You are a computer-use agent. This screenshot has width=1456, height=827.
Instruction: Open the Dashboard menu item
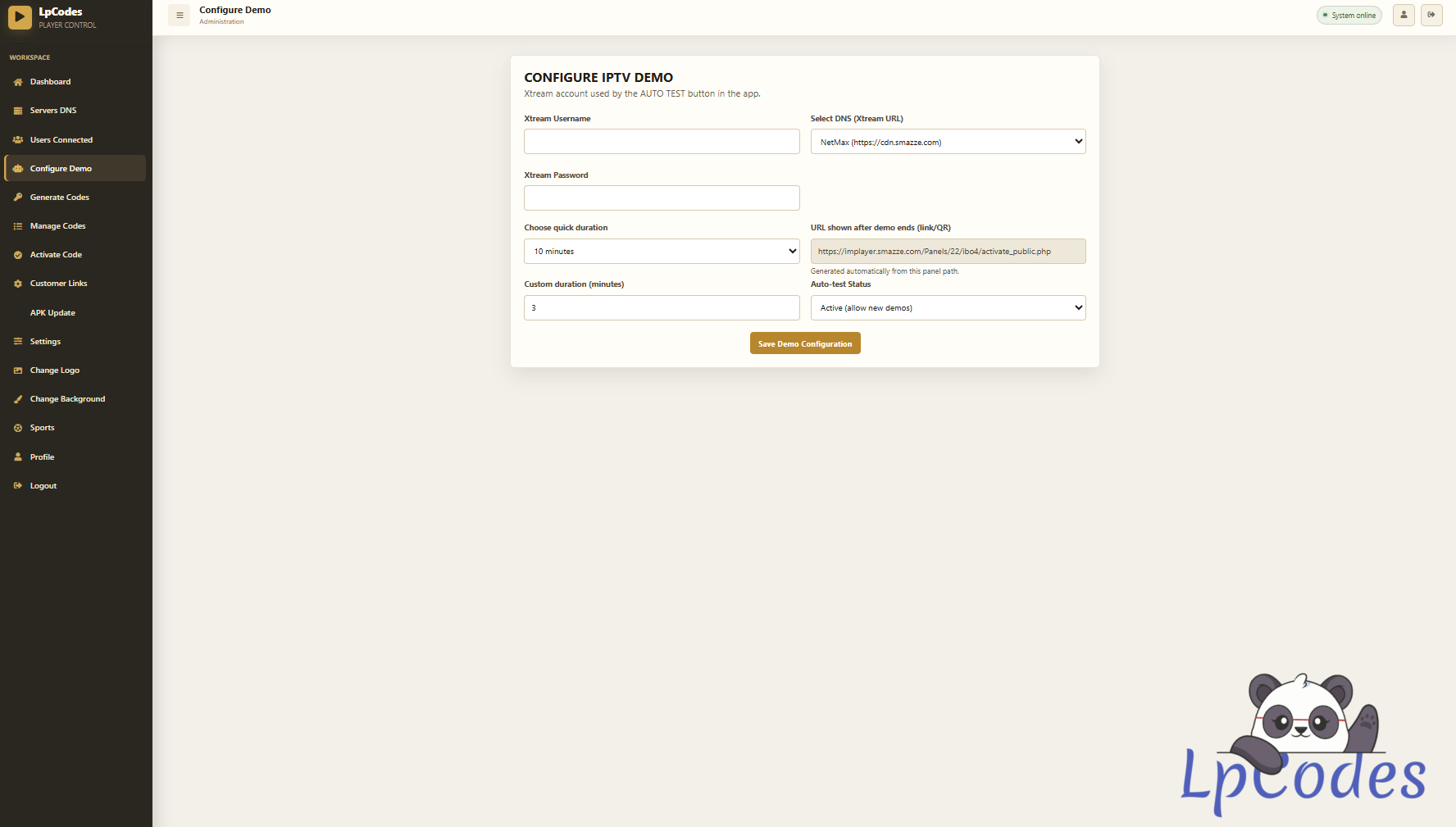pyautogui.click(x=75, y=82)
